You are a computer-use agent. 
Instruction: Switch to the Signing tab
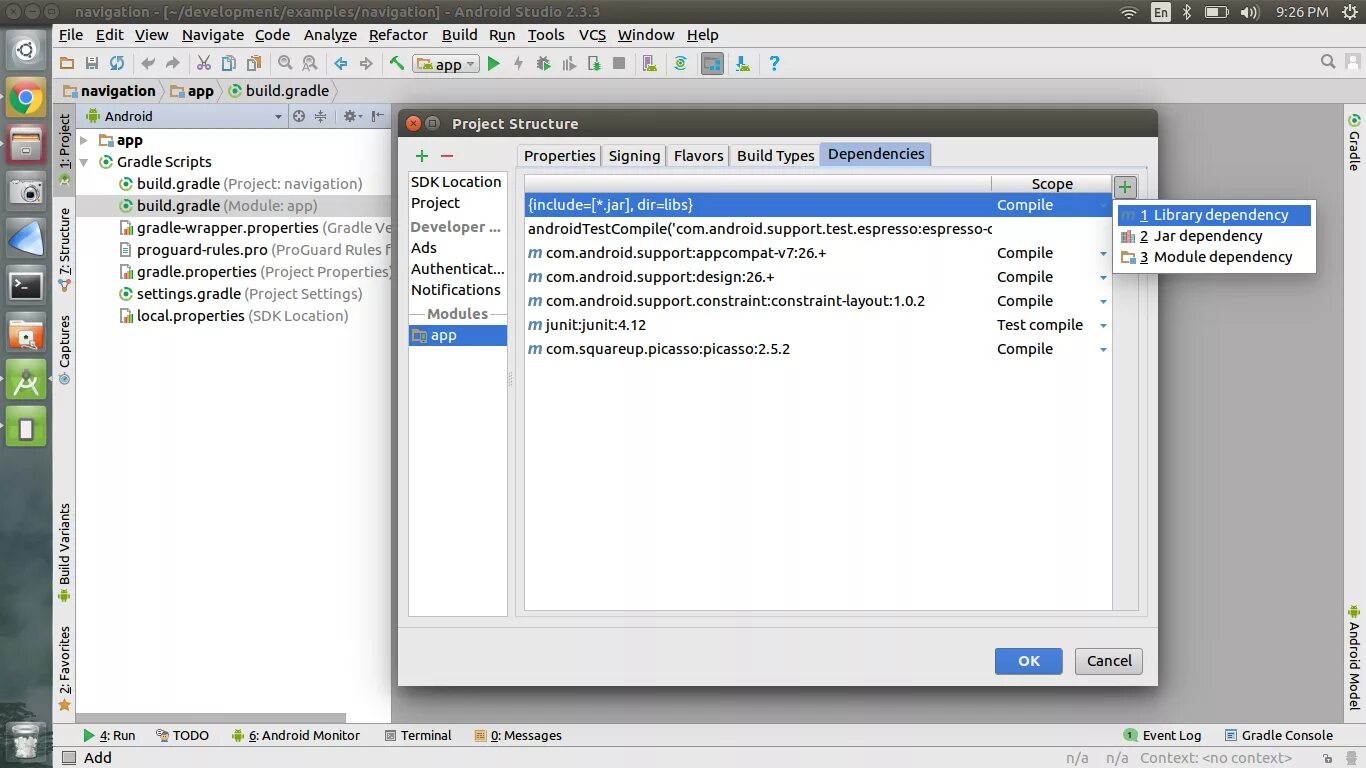click(634, 155)
